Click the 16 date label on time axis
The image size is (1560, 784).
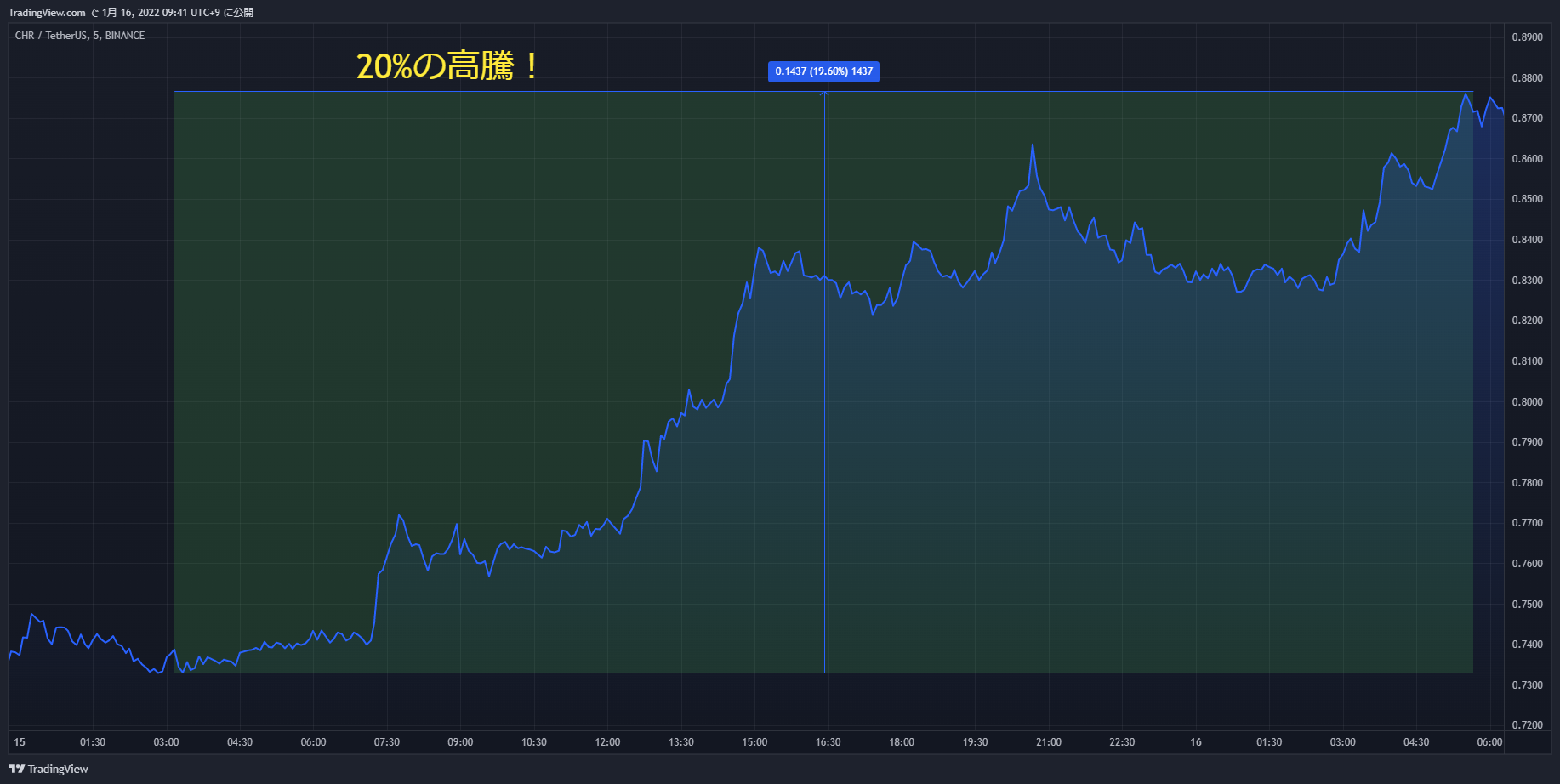1196,742
